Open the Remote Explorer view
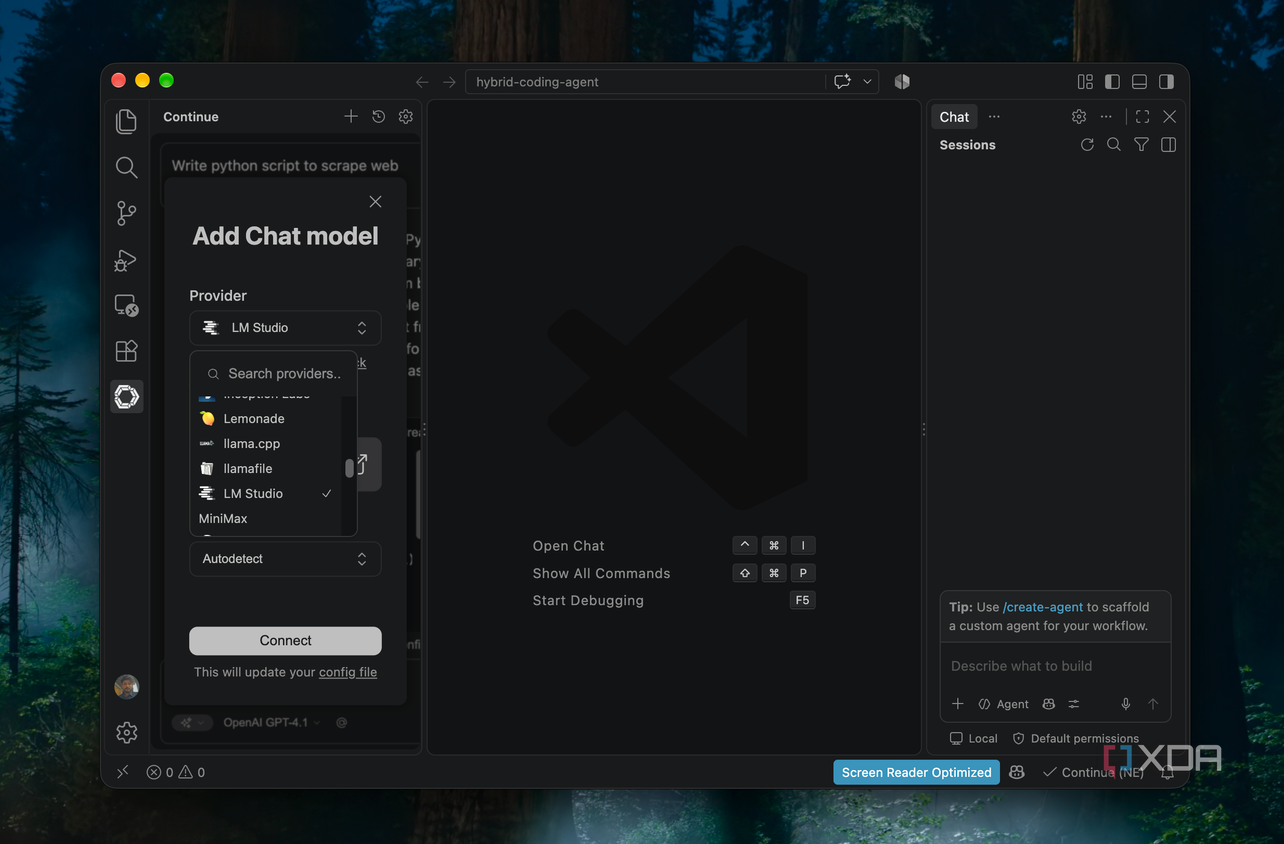The height and width of the screenshot is (844, 1284). (x=126, y=305)
